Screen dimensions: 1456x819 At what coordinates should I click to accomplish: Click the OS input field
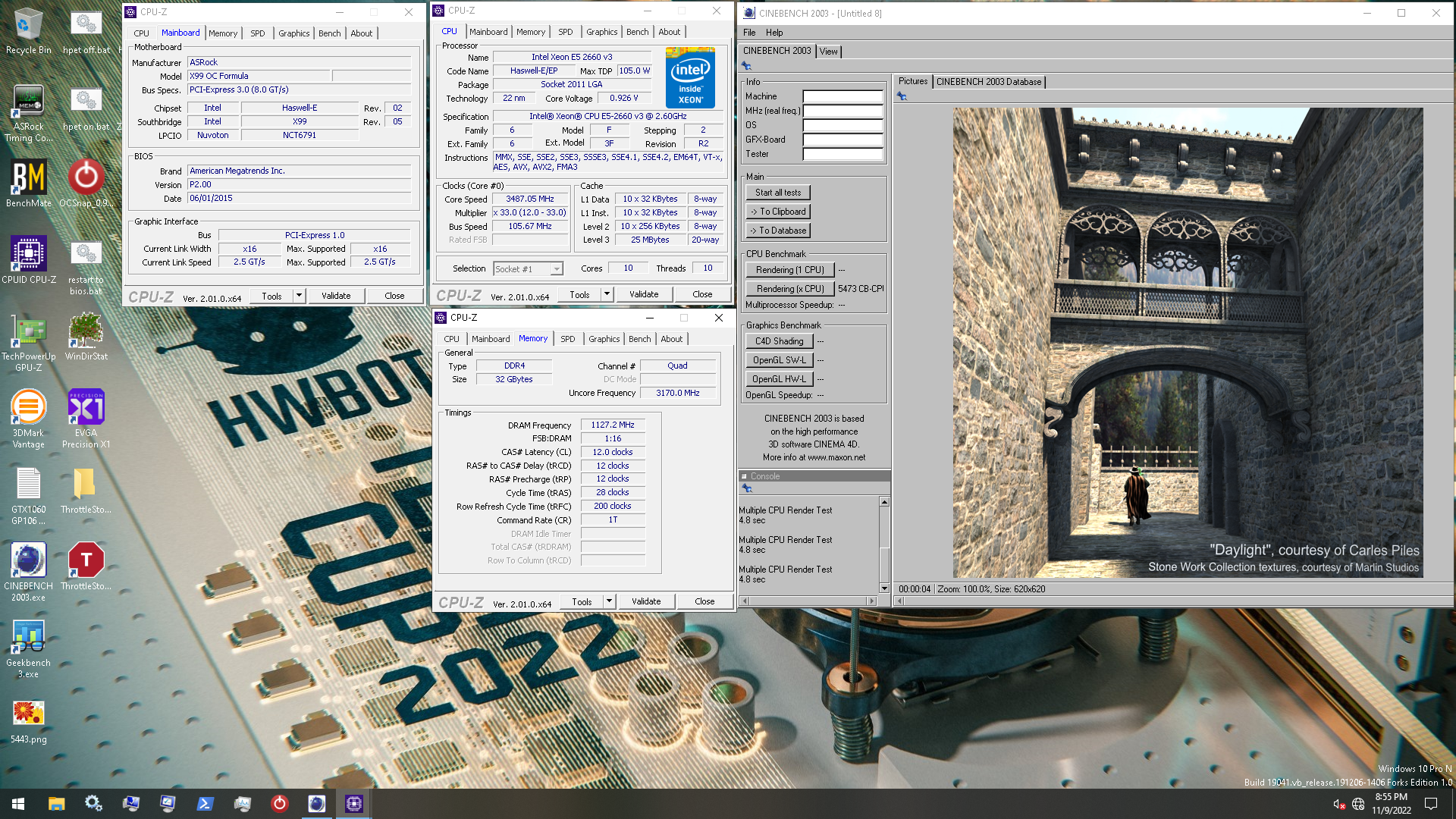click(843, 125)
